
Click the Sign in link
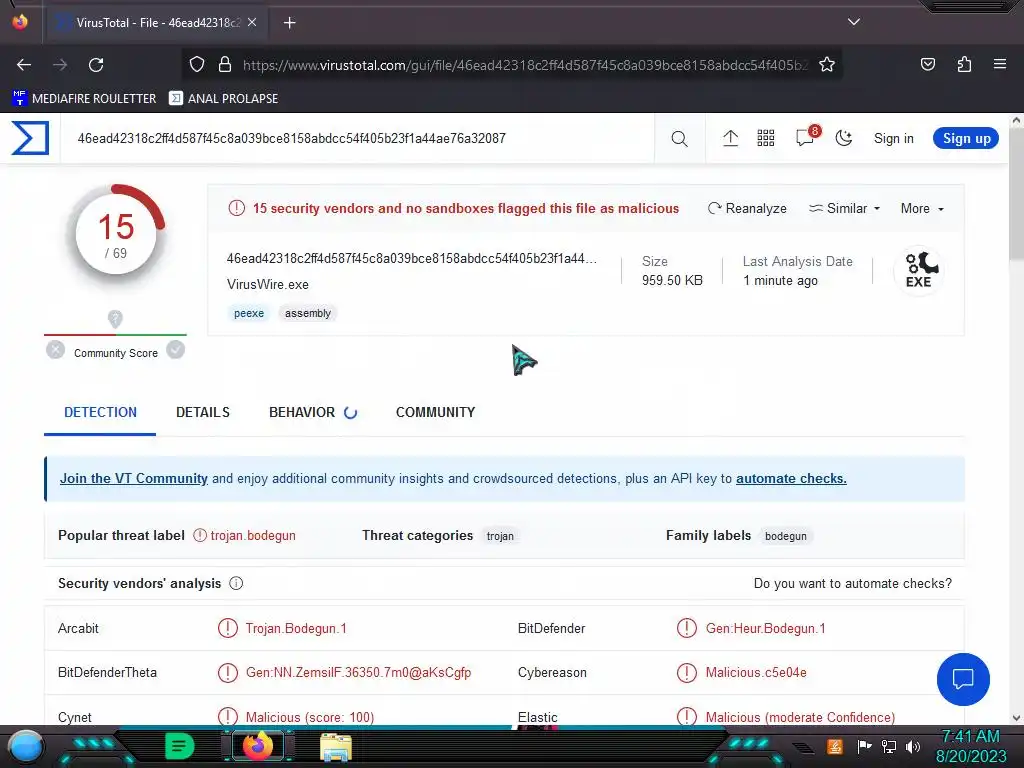[x=893, y=138]
